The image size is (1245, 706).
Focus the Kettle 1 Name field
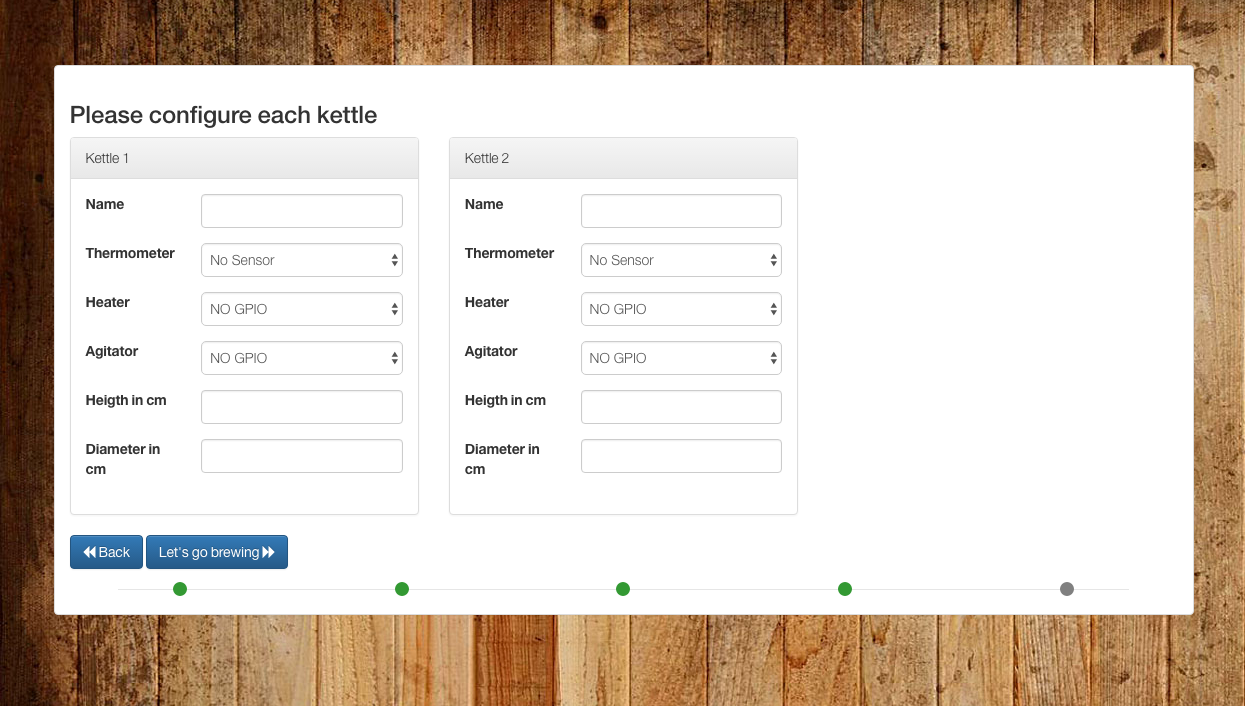[x=301, y=211]
